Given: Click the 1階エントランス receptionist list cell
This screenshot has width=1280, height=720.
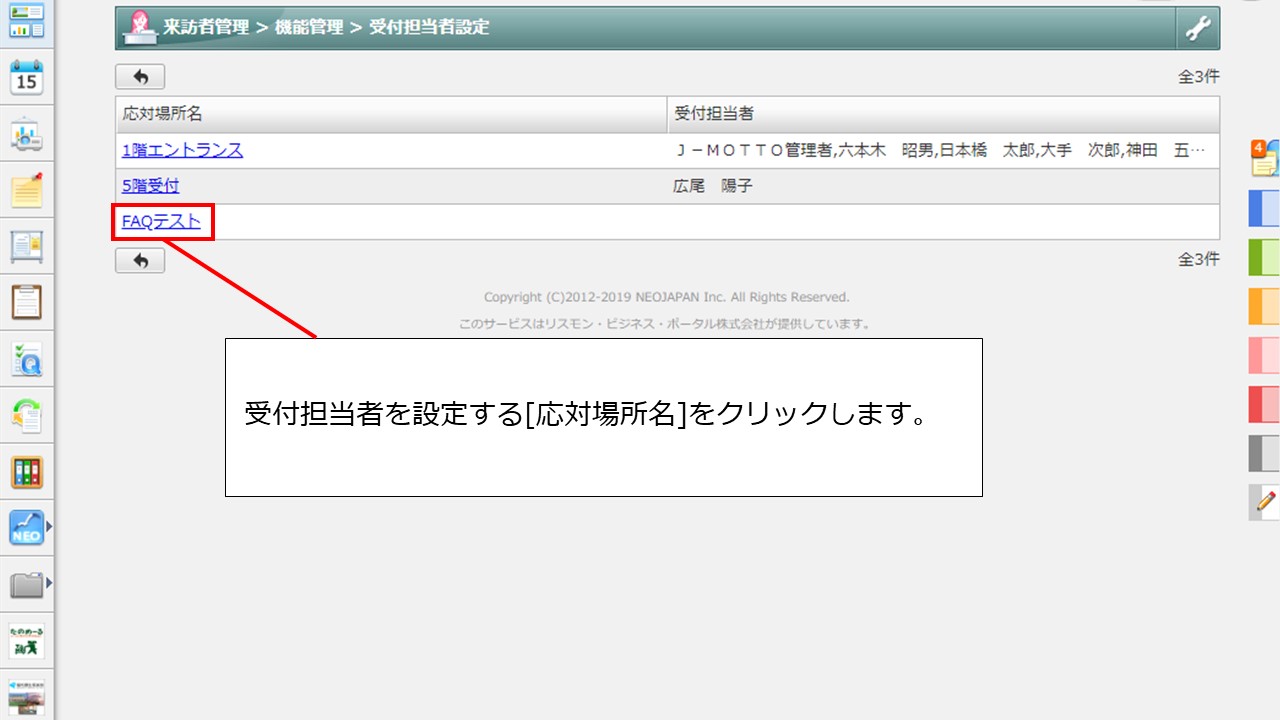Looking at the screenshot, I should [x=943, y=150].
